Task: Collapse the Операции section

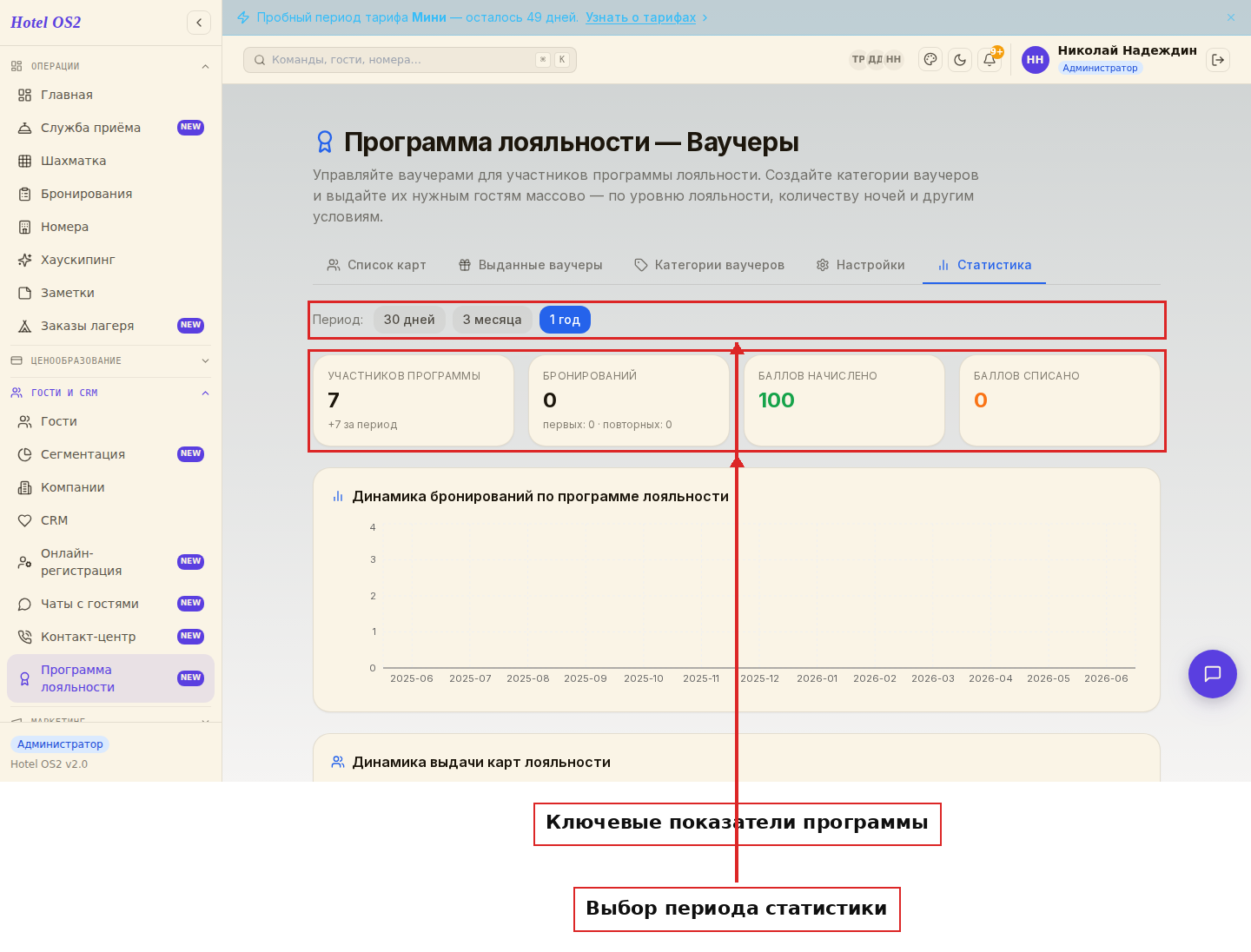Action: tap(110, 66)
